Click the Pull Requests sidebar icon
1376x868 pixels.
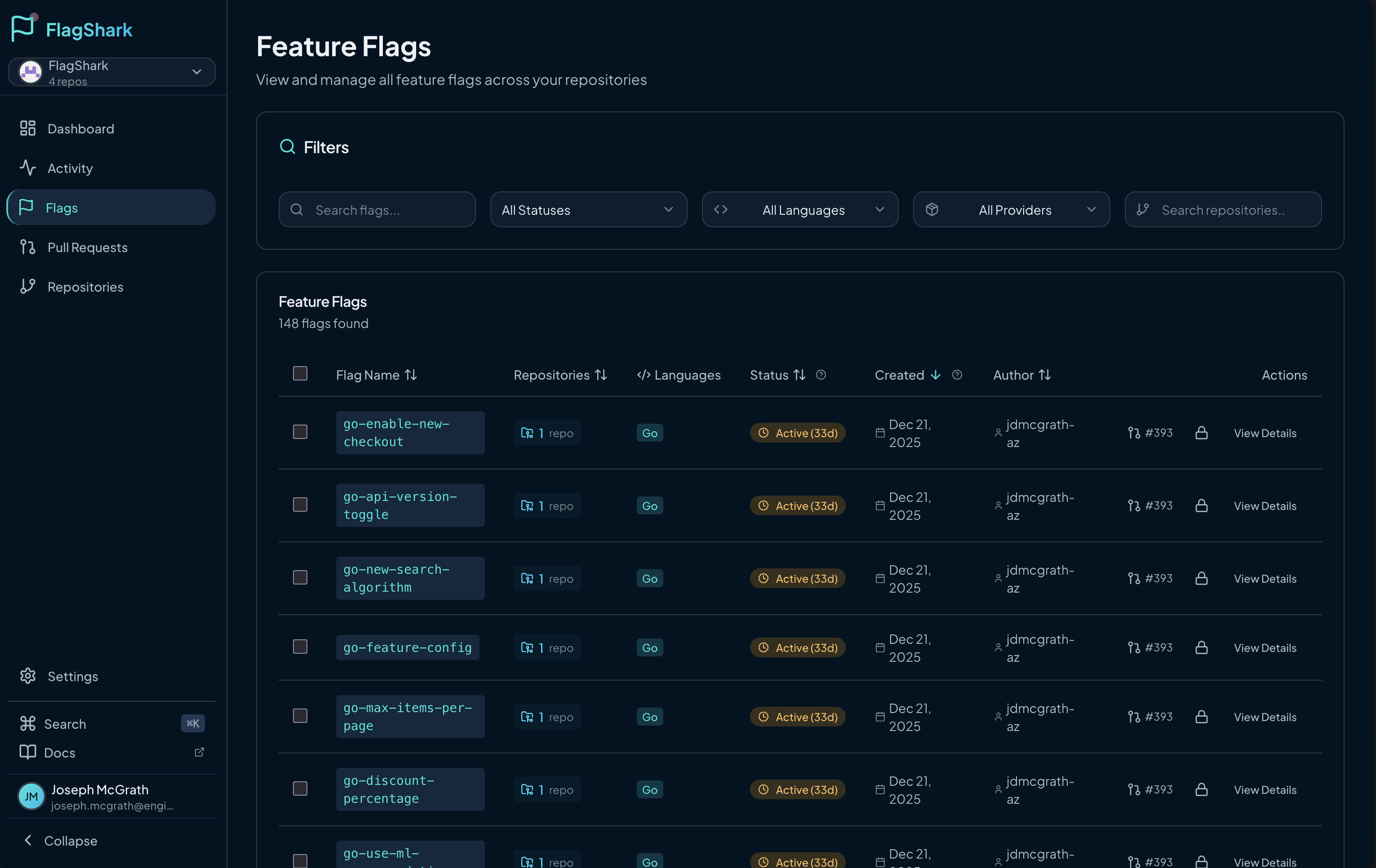(x=27, y=247)
